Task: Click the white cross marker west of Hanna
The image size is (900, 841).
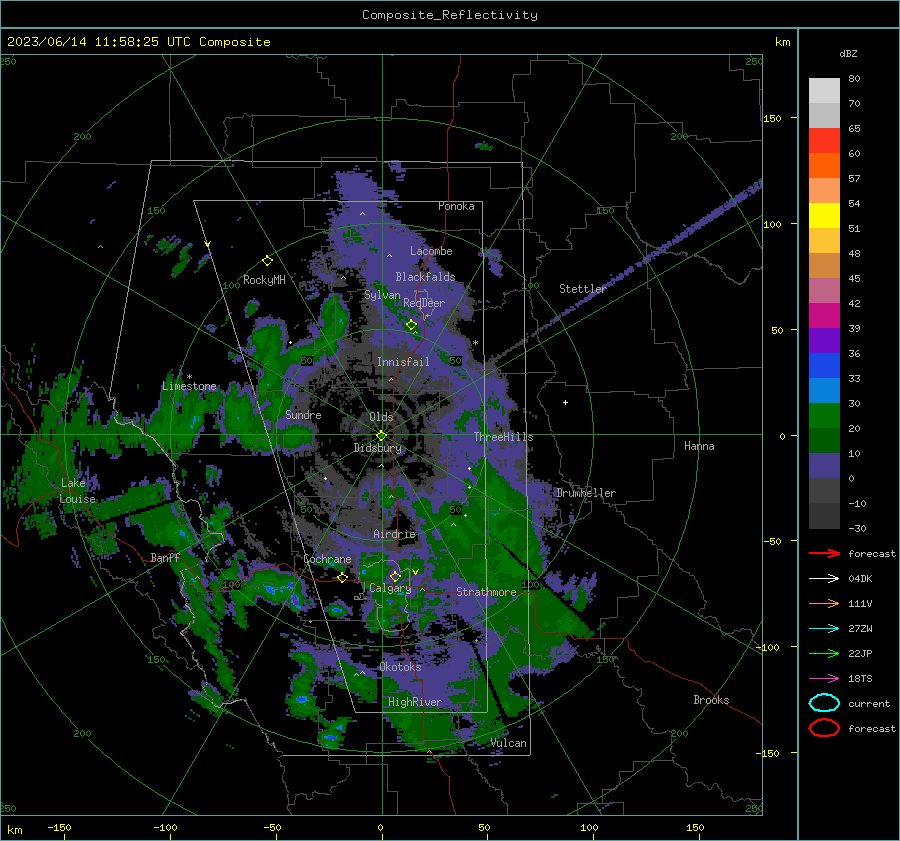Action: 565,402
